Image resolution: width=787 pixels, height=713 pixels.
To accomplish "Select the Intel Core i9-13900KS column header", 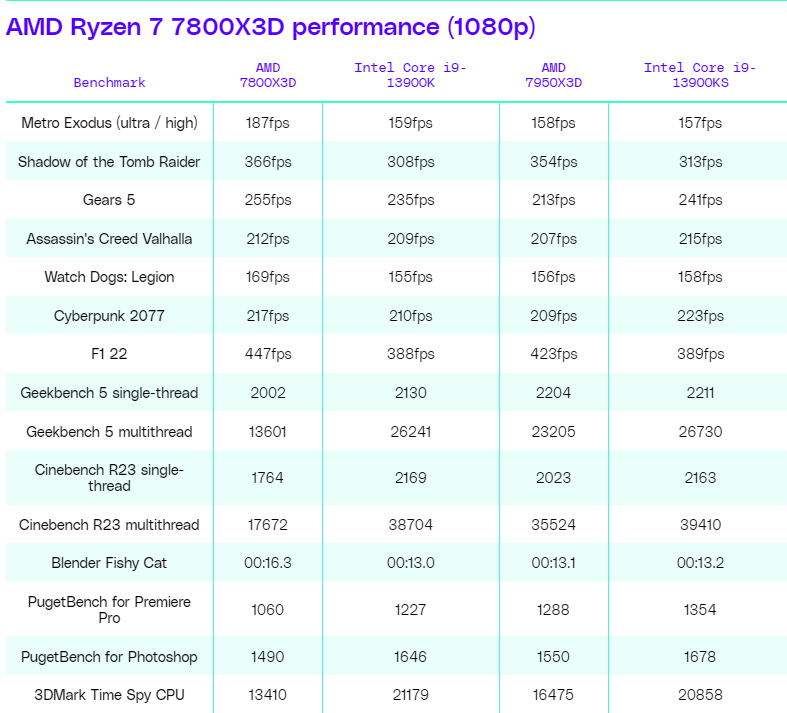I will tap(700, 75).
